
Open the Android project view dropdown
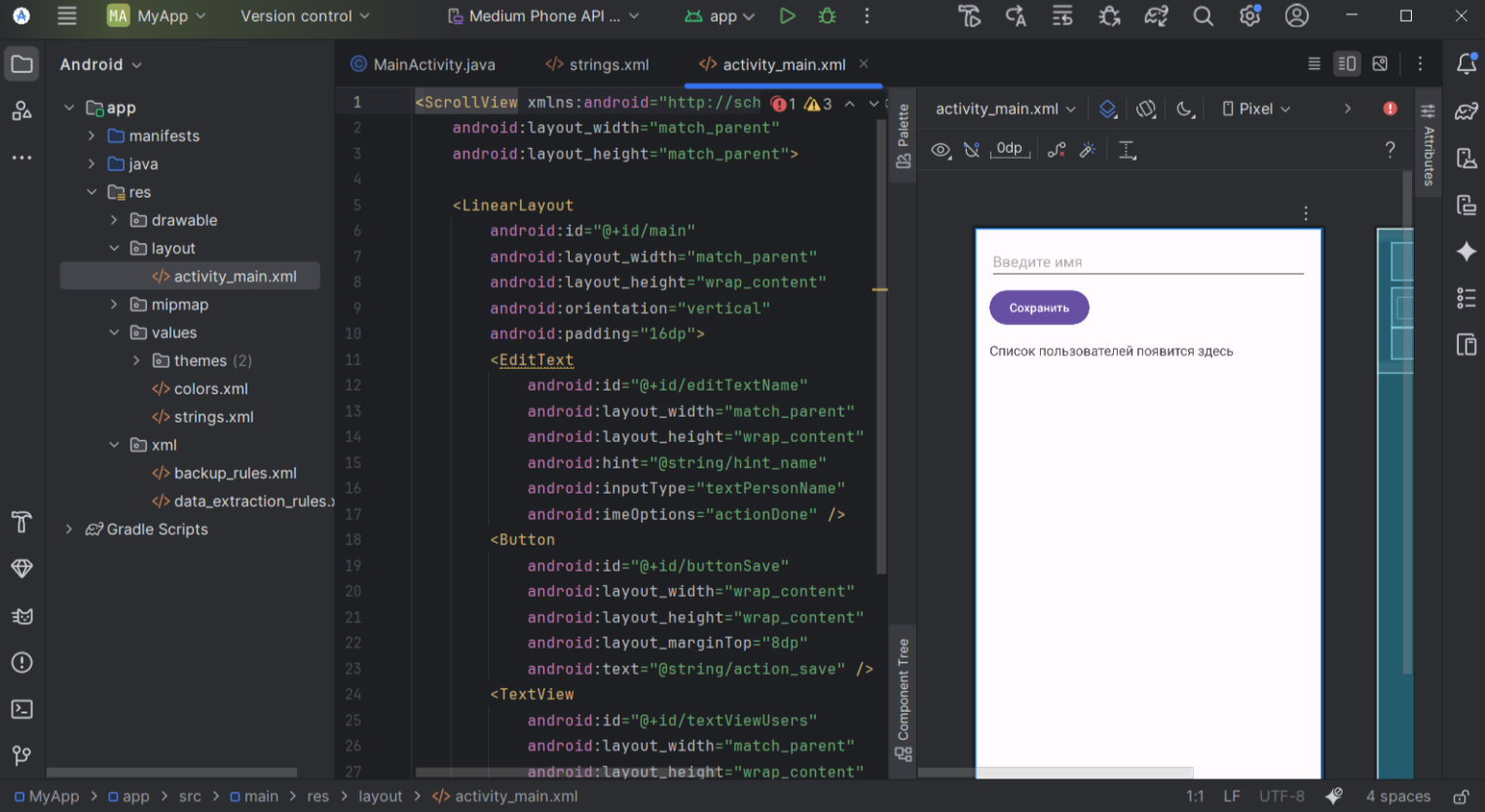(x=100, y=64)
